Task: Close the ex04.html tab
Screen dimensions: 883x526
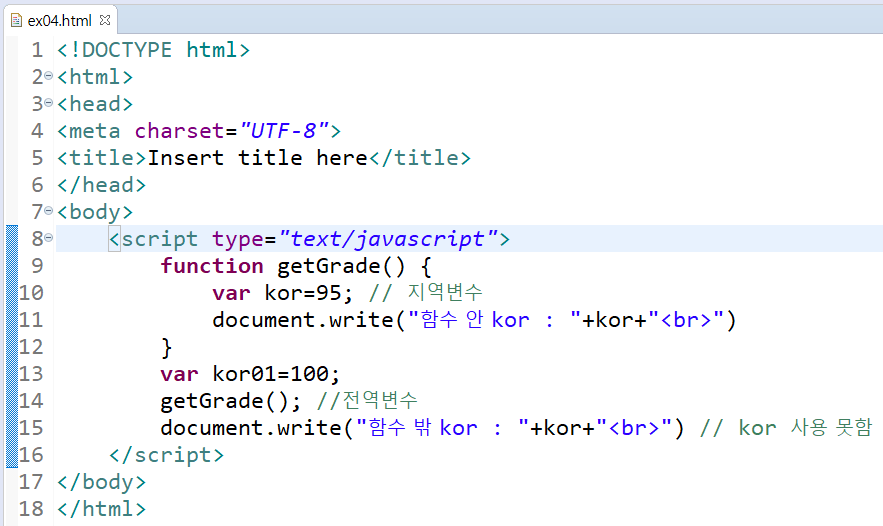Action: [x=105, y=20]
